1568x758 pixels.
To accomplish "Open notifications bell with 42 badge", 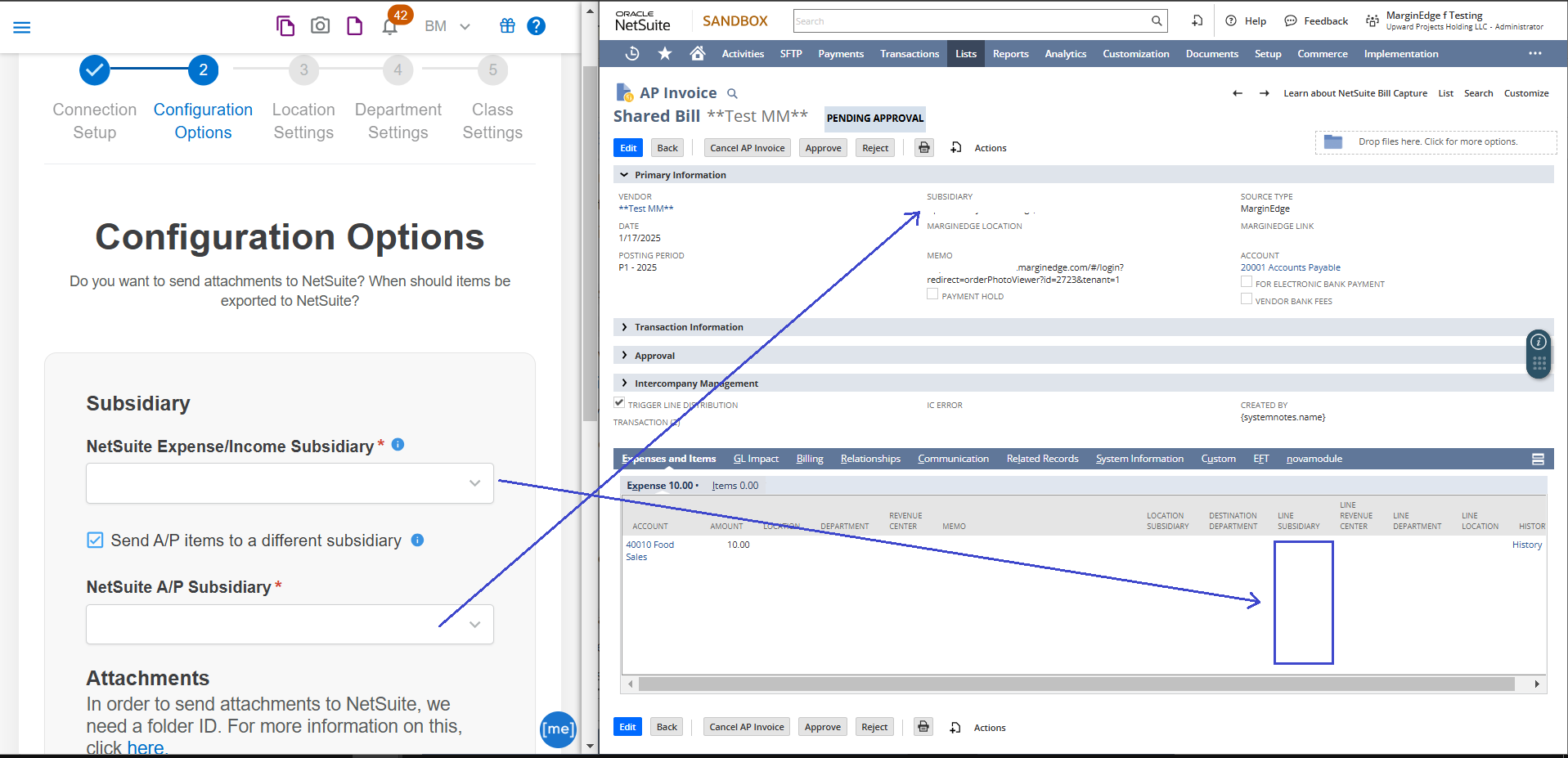I will 390,26.
